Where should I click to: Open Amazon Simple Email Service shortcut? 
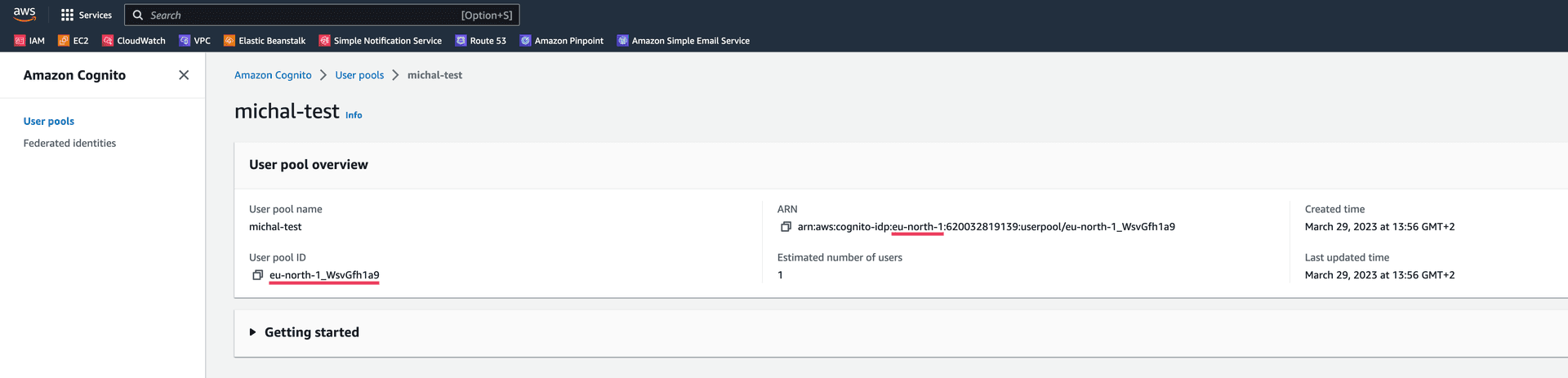pyautogui.click(x=683, y=41)
